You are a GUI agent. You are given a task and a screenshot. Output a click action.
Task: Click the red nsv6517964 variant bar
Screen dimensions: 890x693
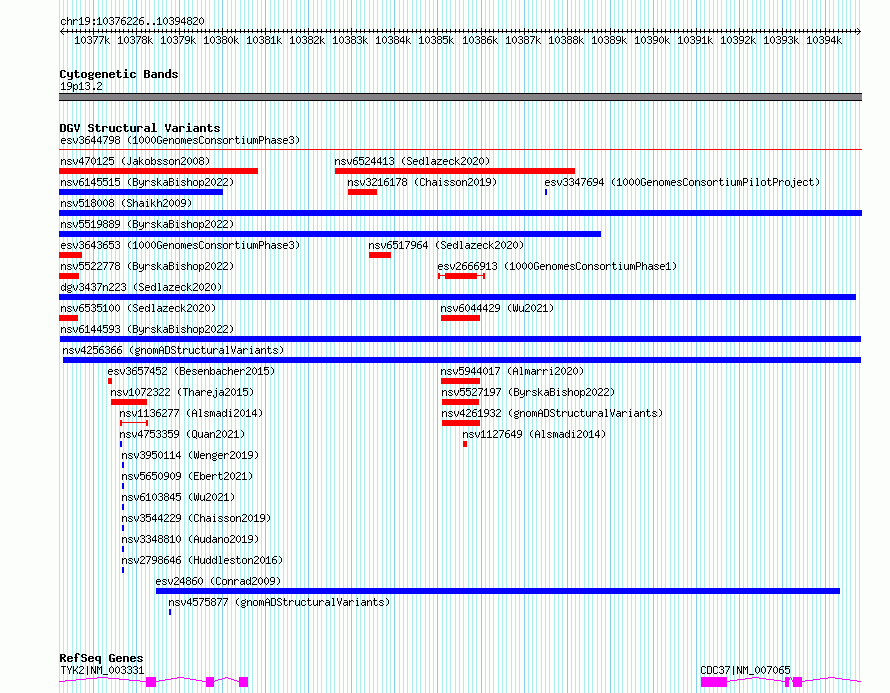(x=380, y=255)
